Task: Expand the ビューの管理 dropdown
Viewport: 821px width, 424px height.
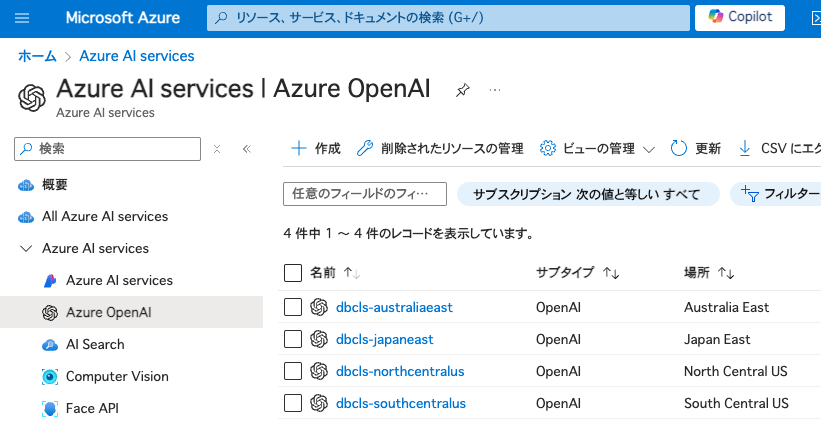Action: (597, 148)
